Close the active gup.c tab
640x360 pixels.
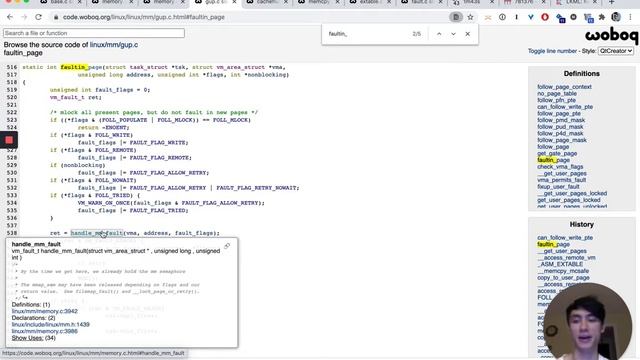[x=234, y=2]
